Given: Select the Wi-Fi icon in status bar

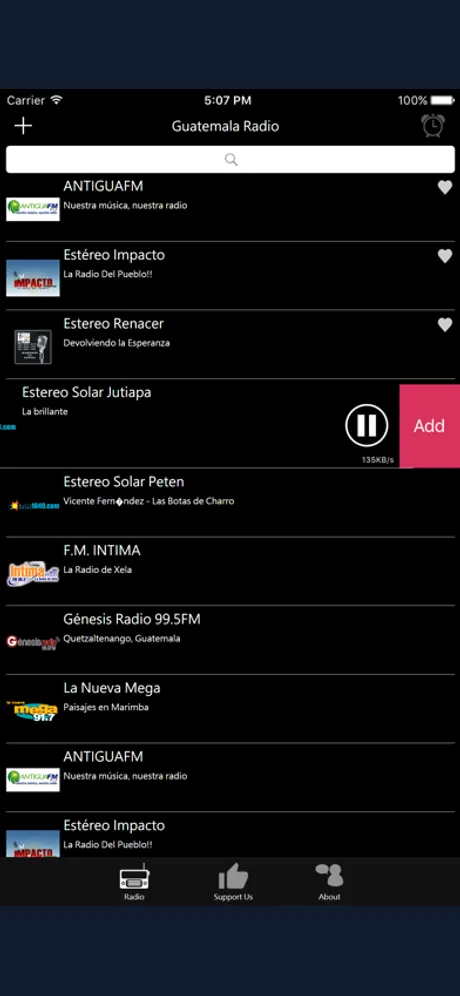Looking at the screenshot, I should pyautogui.click(x=57, y=100).
